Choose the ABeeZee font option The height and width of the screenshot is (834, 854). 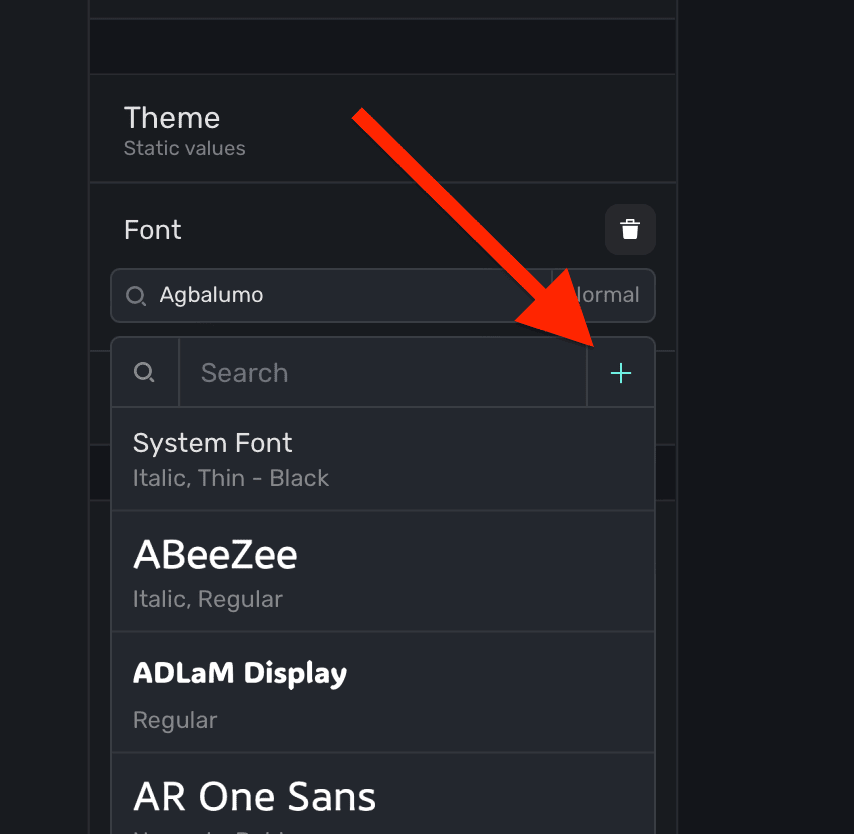(382, 571)
